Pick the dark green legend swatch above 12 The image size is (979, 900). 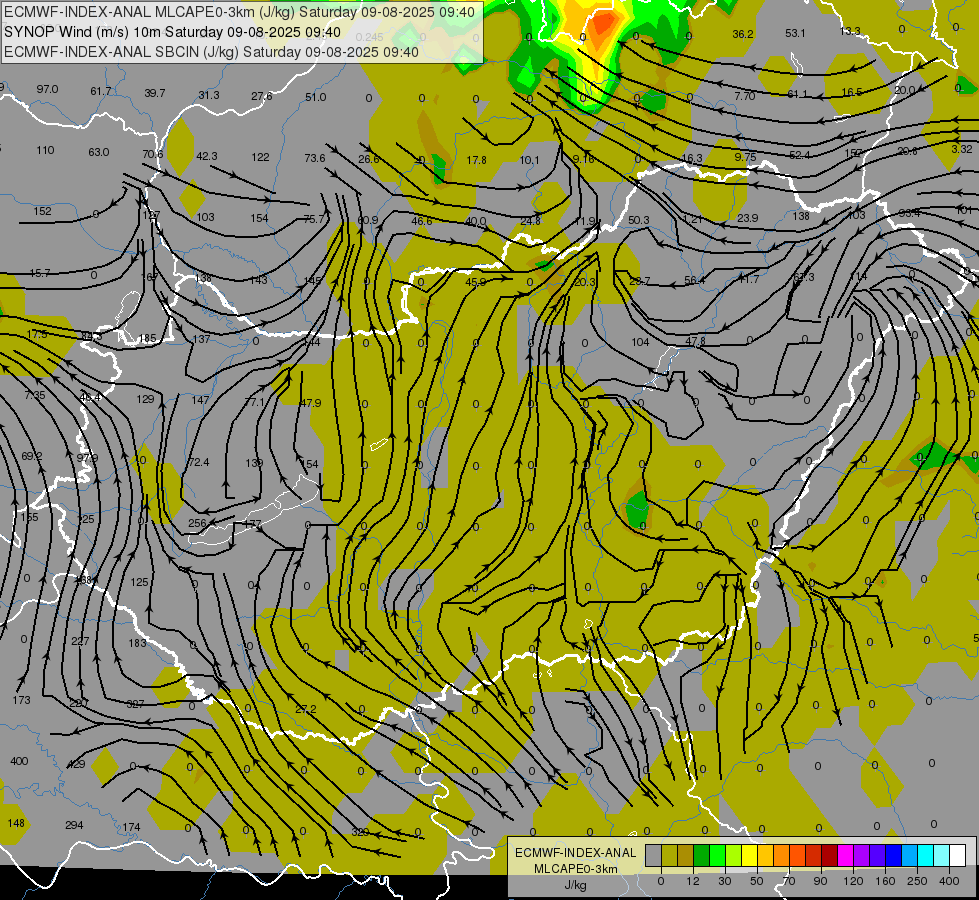coord(702,855)
